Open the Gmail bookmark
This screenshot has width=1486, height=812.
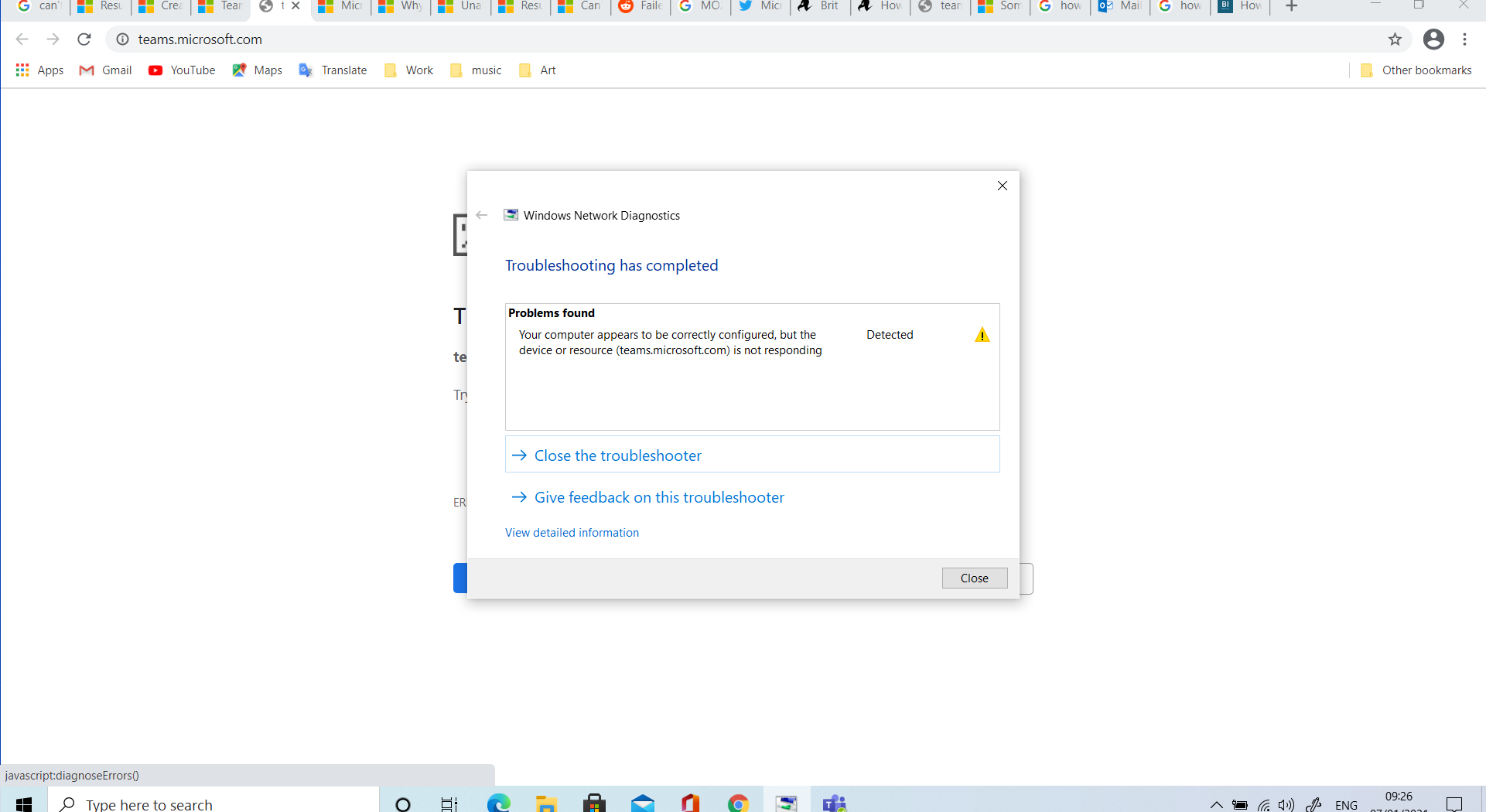point(106,70)
